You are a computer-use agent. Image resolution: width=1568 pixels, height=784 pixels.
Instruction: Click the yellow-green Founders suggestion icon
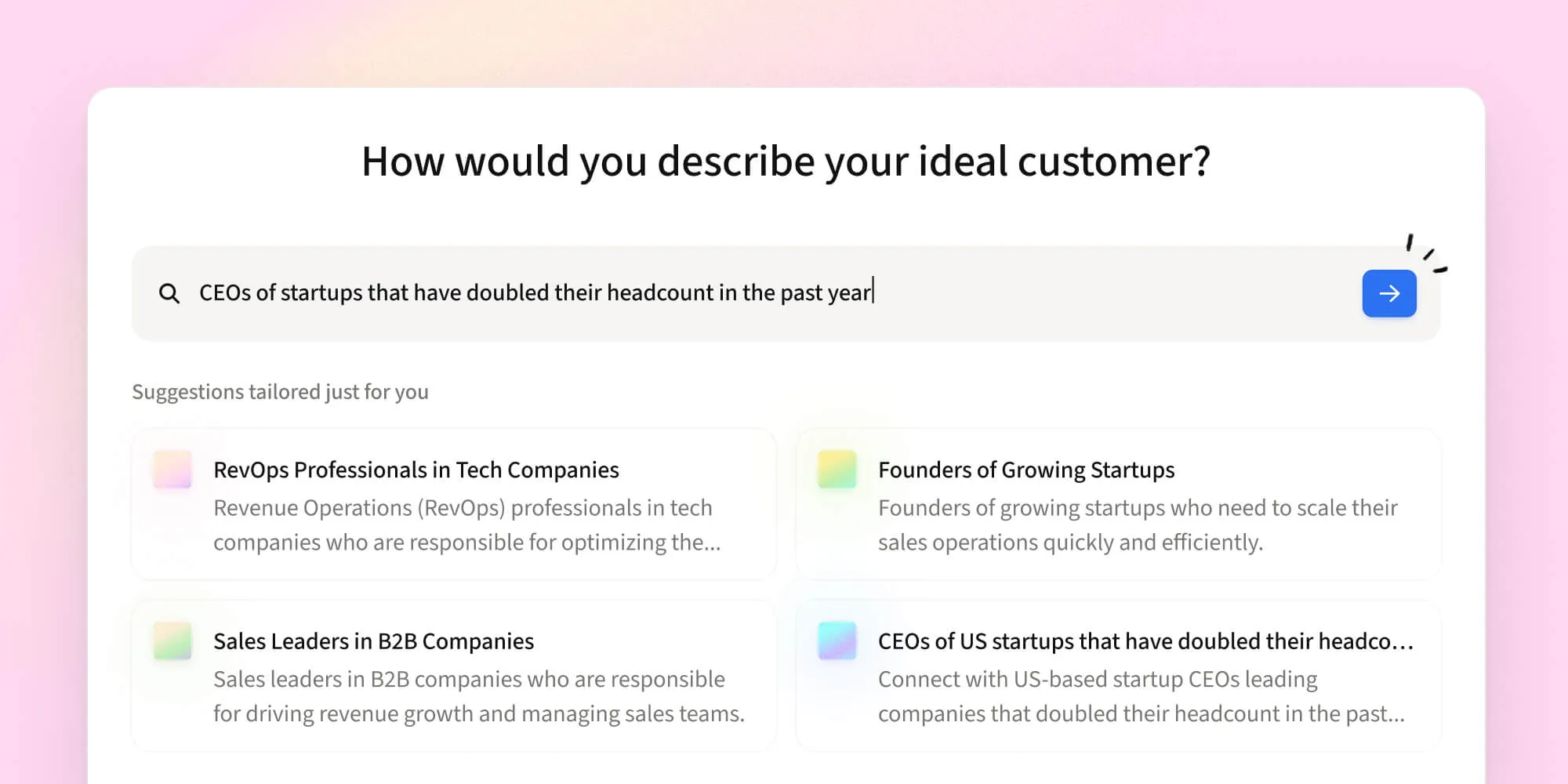[x=837, y=470]
